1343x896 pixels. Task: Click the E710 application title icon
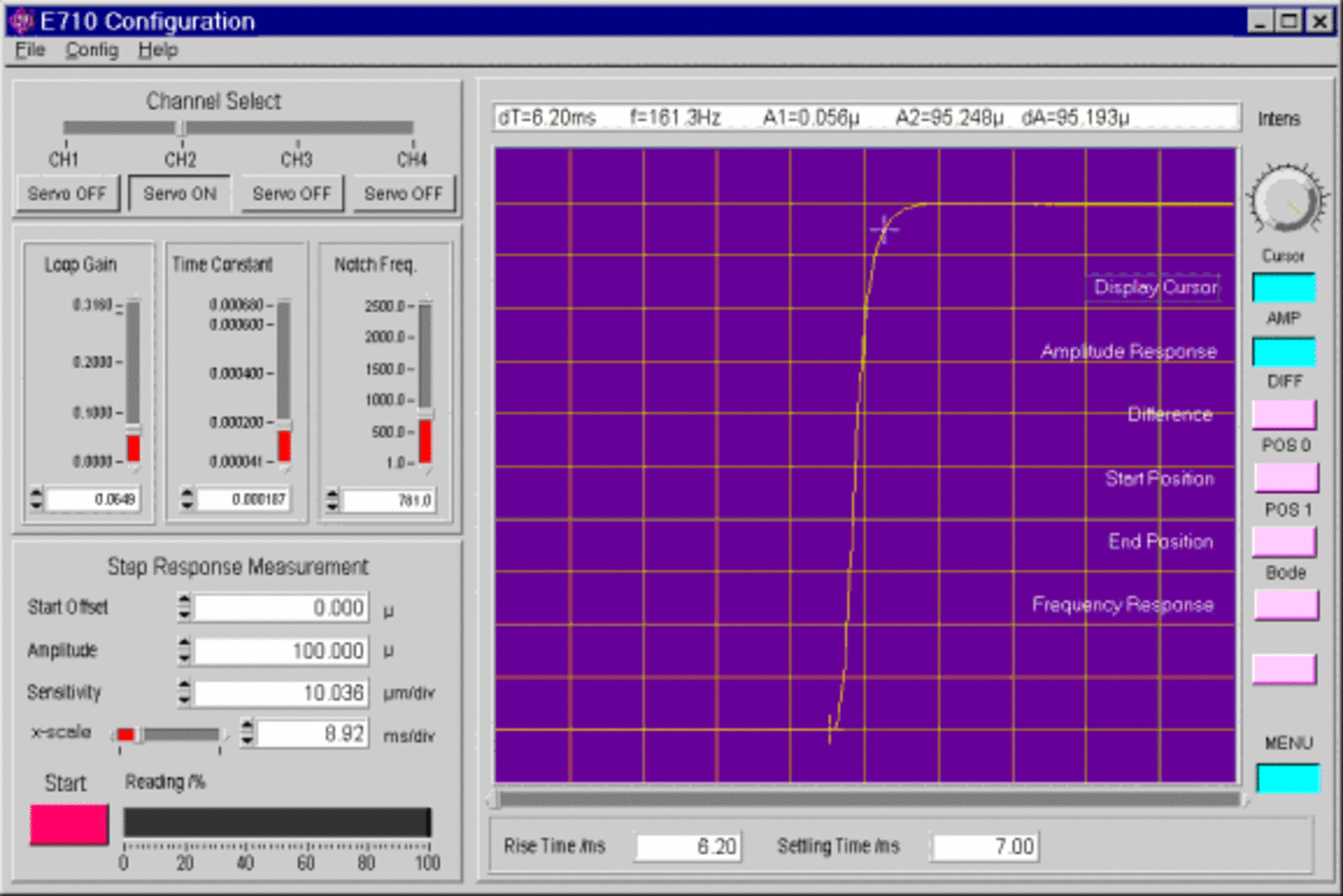click(x=21, y=21)
